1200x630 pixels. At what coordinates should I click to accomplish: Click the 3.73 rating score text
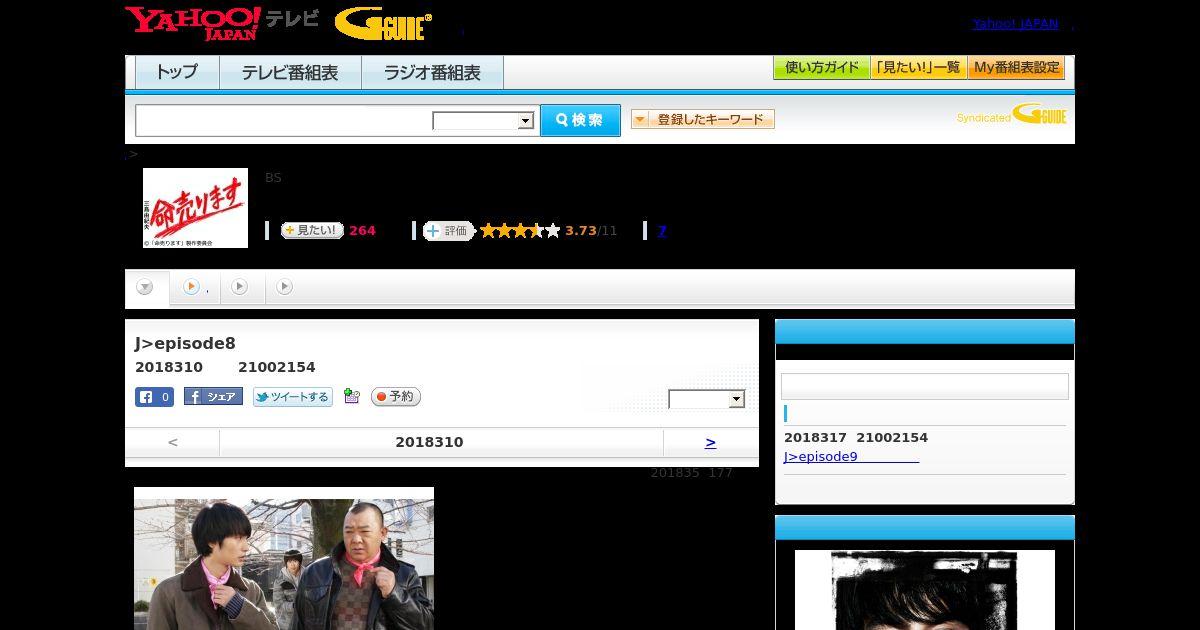[x=581, y=231]
